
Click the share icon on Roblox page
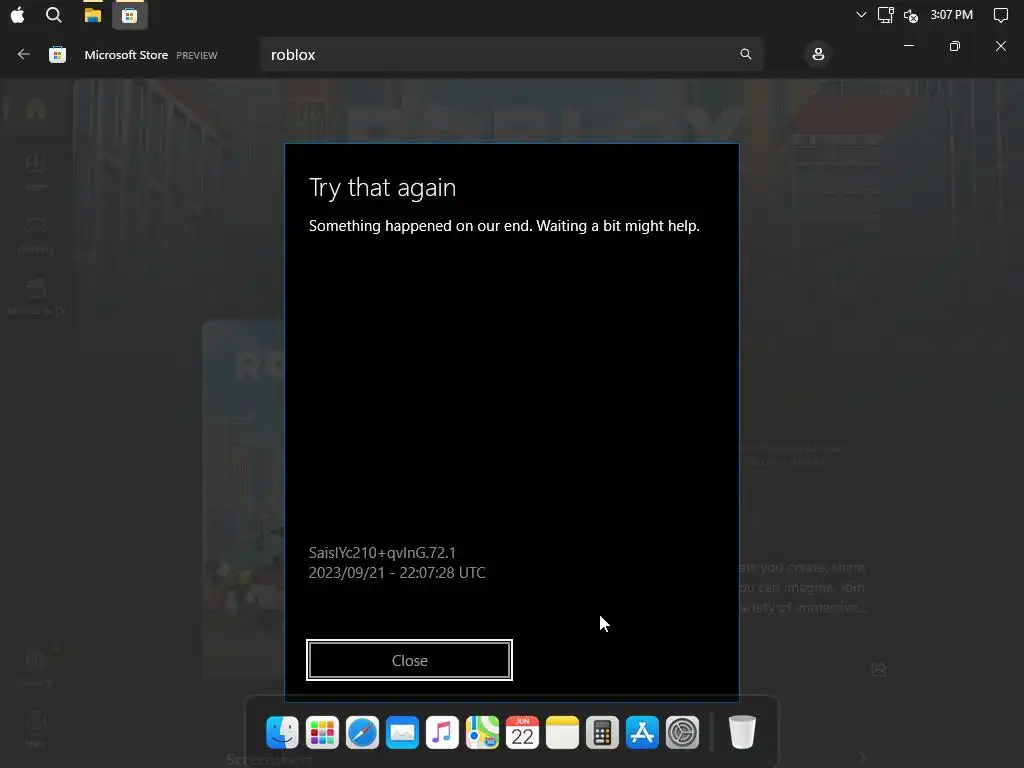879,669
